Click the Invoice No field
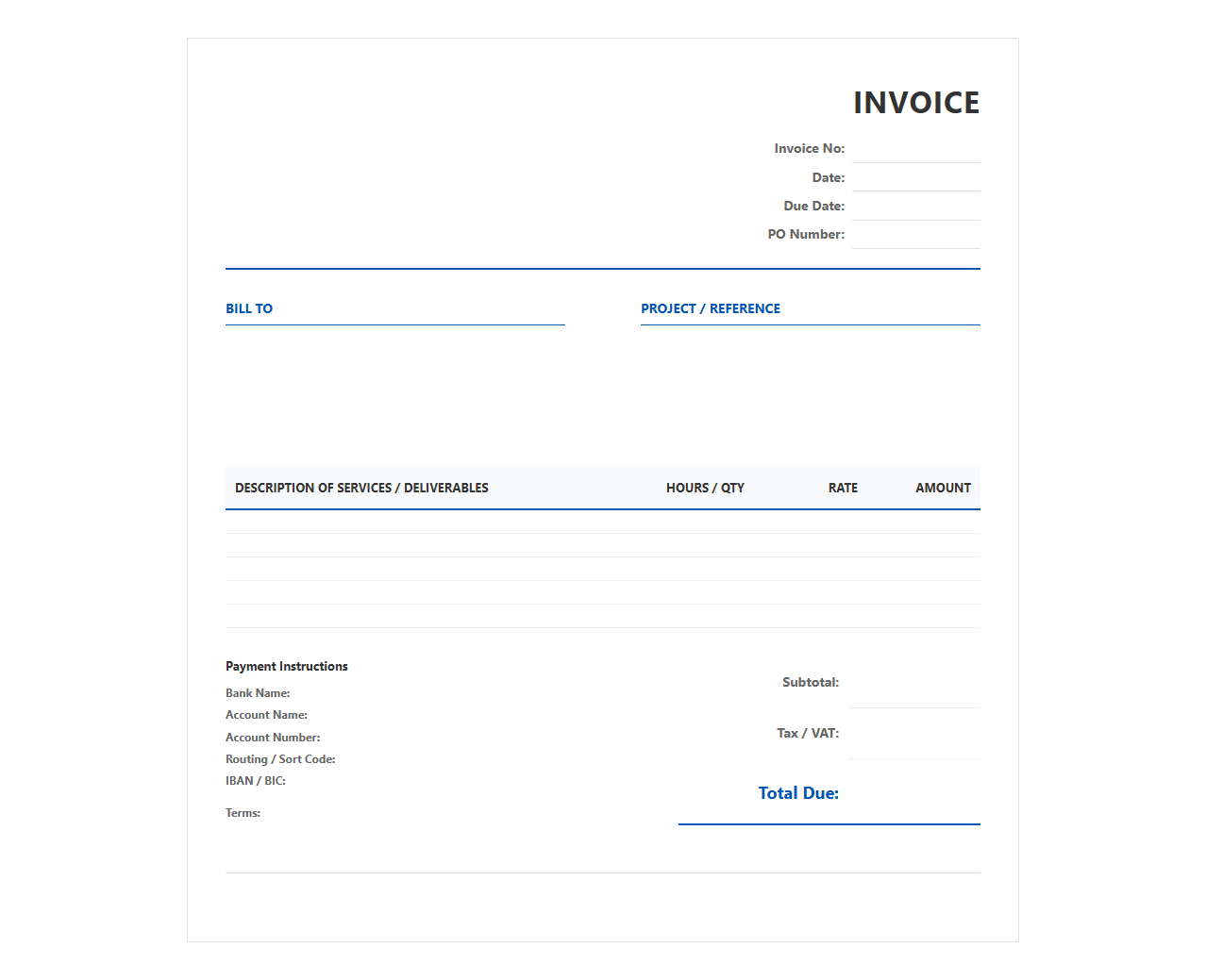The height and width of the screenshot is (980, 1206). pos(915,149)
